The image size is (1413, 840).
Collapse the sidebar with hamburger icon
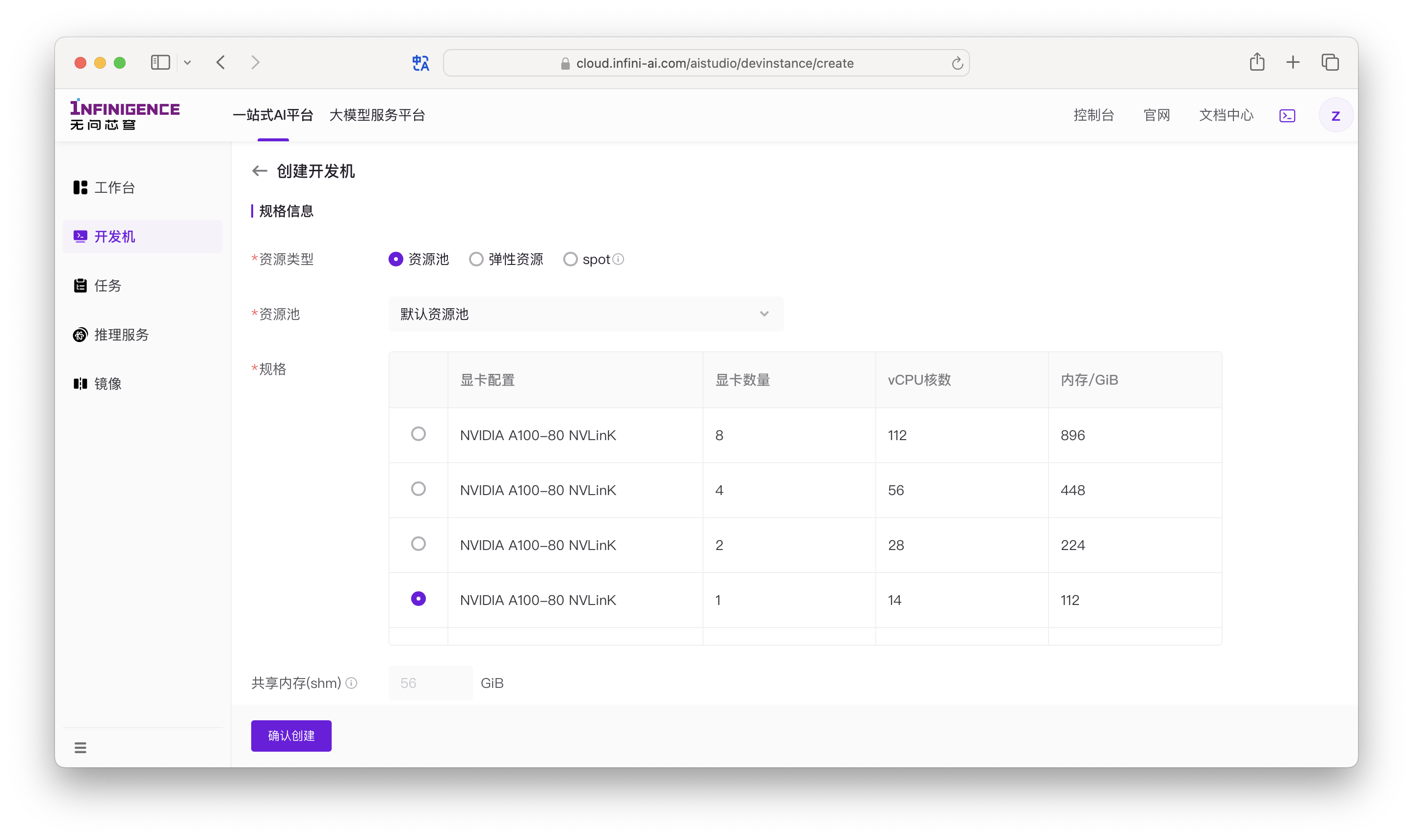pos(80,748)
